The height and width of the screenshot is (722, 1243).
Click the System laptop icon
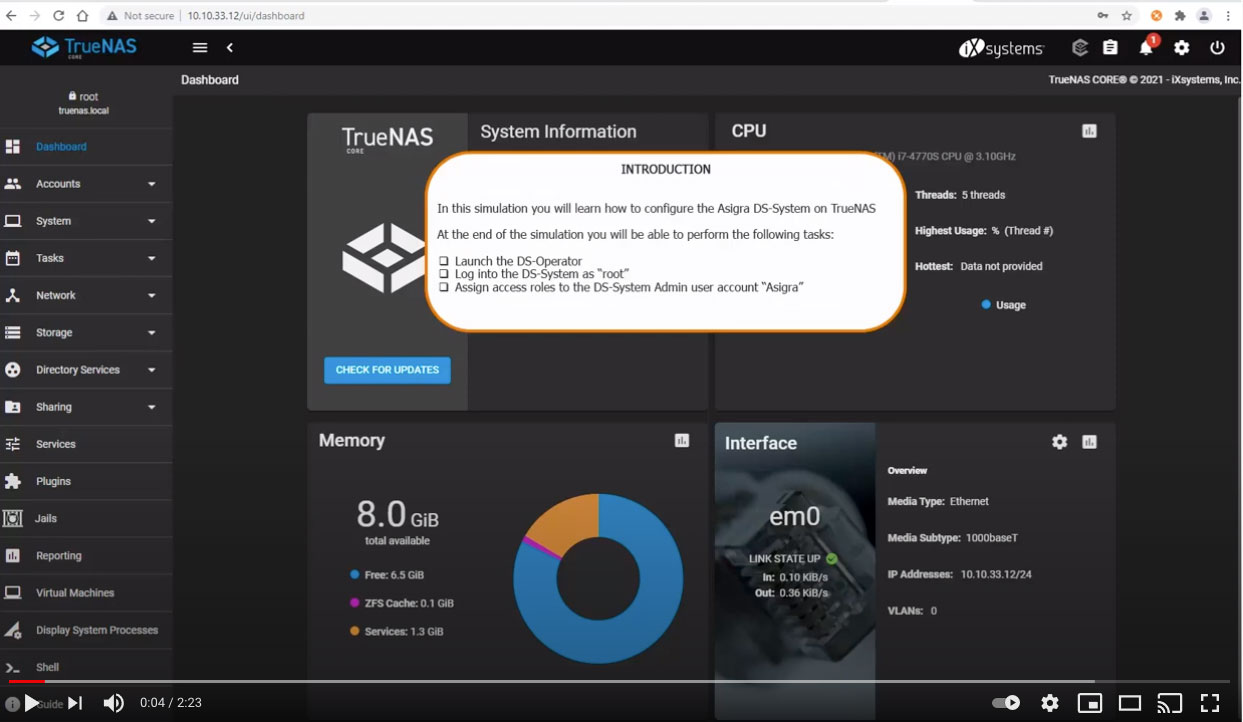tap(13, 221)
